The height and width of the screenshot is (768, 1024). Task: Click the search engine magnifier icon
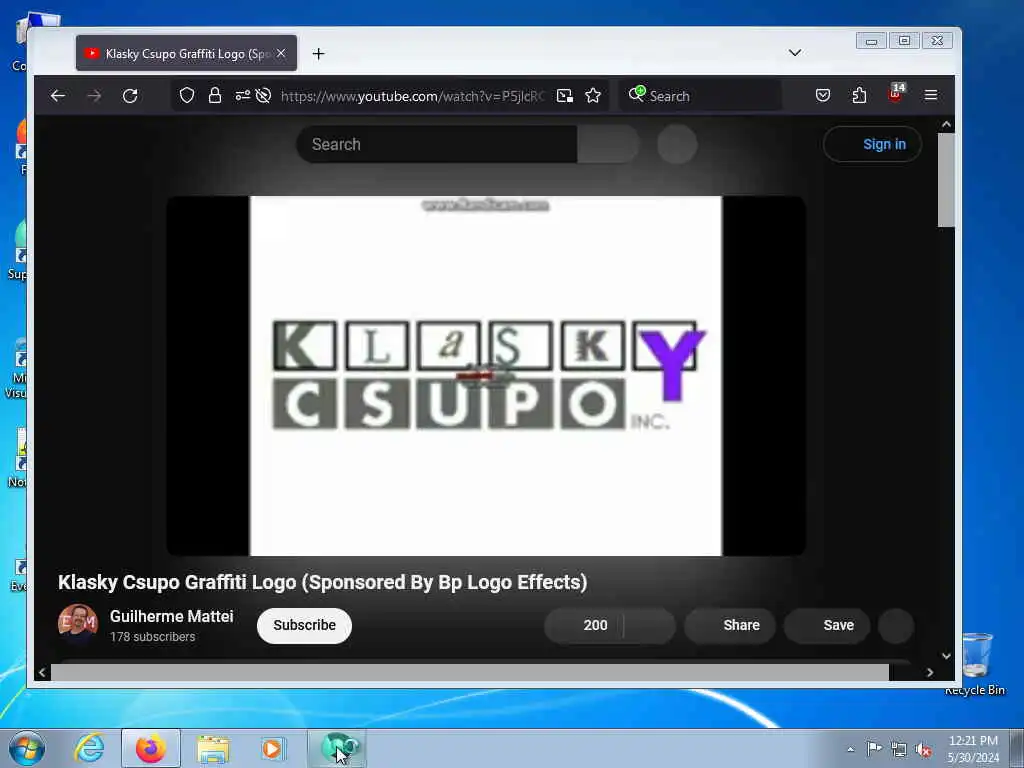coord(637,95)
